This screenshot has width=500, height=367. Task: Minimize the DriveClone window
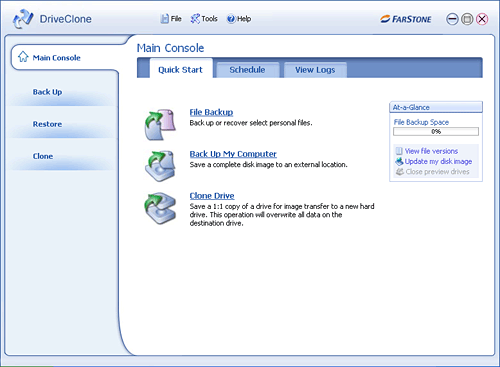pos(452,19)
